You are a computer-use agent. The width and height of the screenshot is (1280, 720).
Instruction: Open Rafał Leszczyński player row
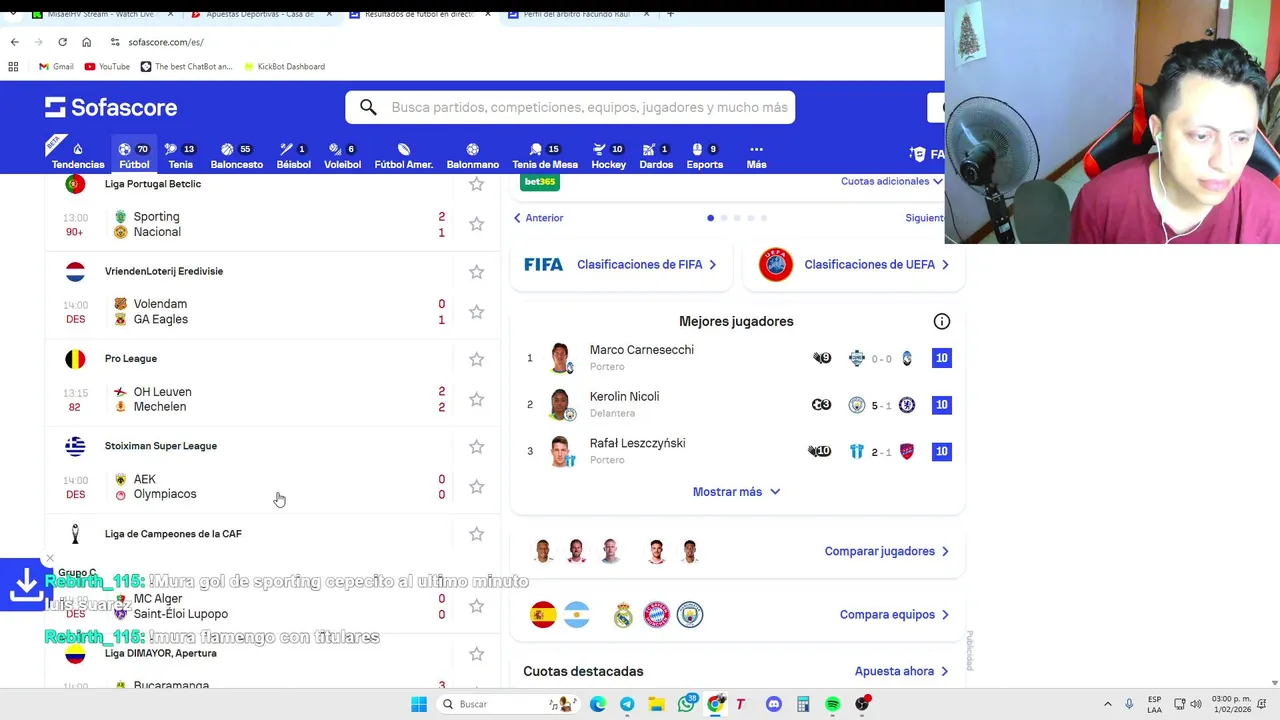click(x=737, y=451)
